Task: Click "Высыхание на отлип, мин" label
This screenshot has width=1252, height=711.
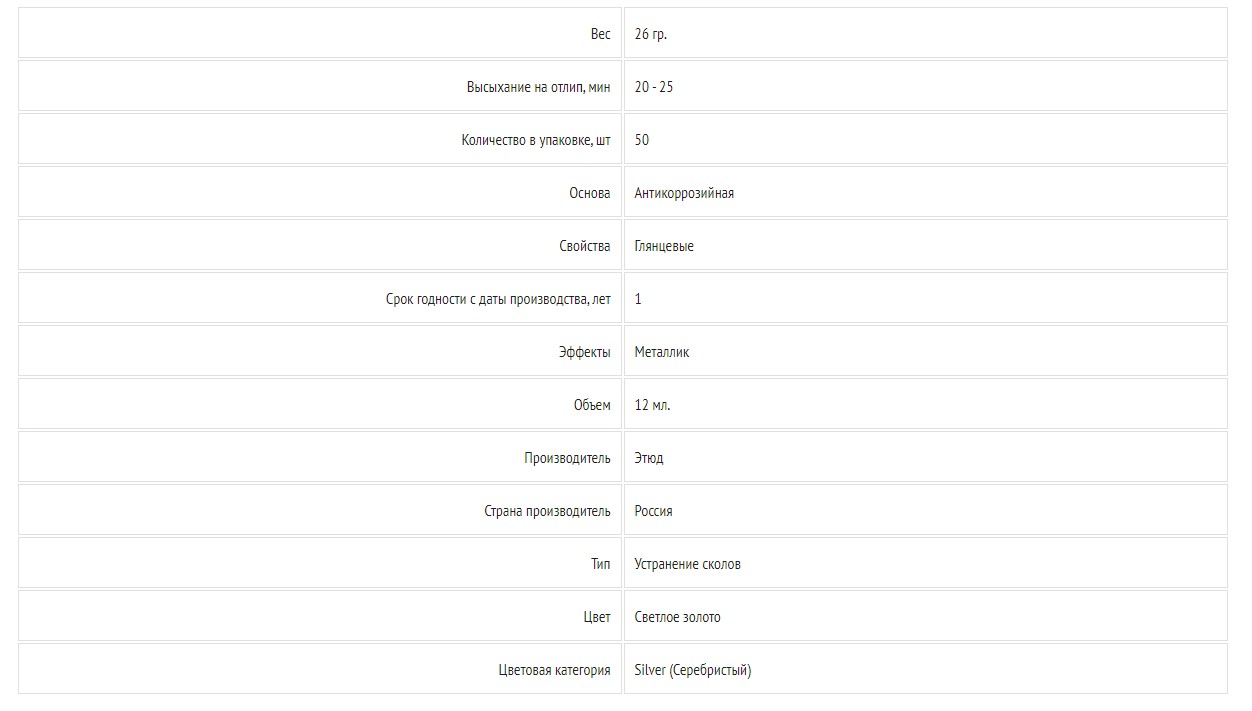Action: [538, 87]
